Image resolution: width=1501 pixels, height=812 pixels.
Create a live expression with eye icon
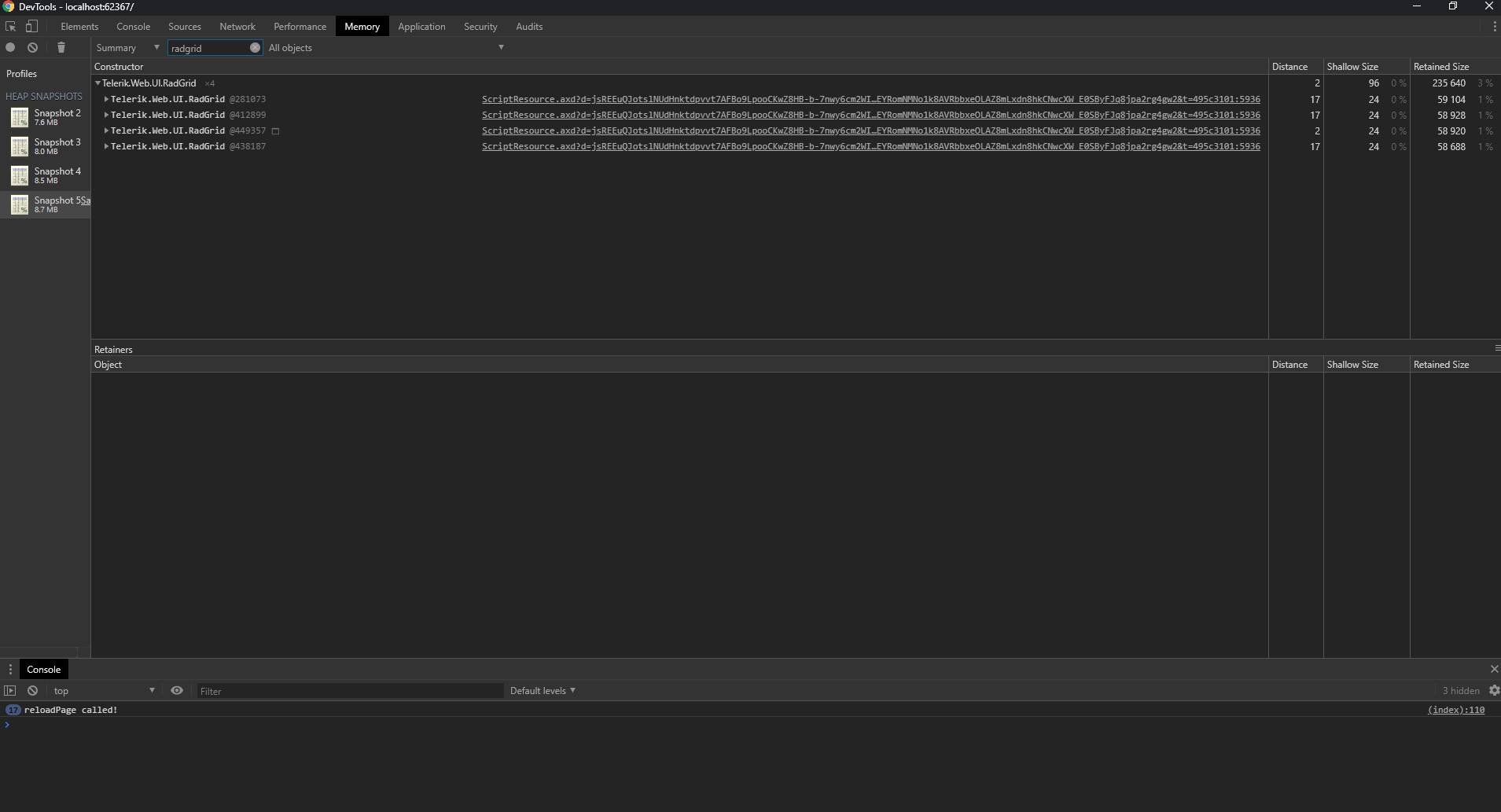click(177, 691)
